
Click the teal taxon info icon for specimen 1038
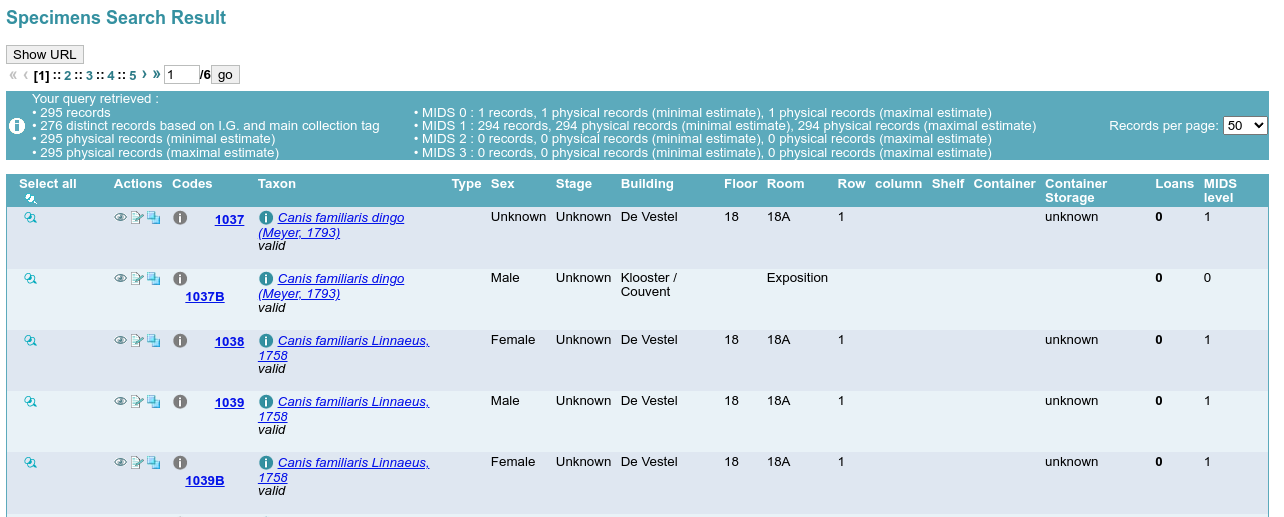(266, 341)
